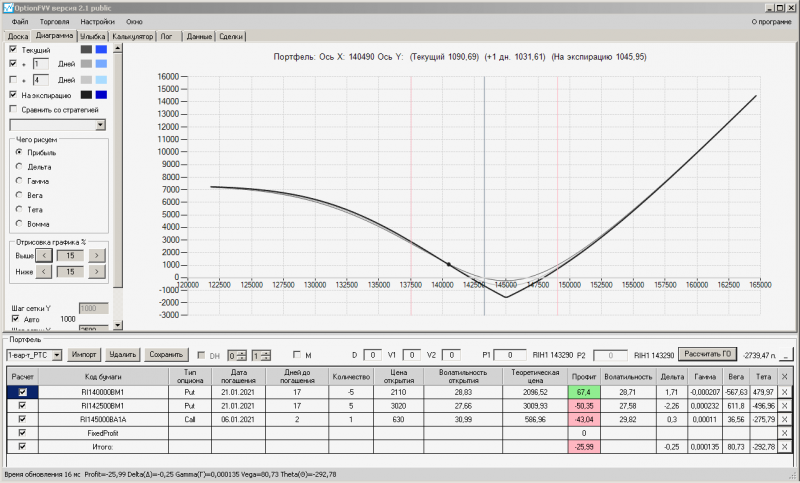Decrease the Выше percentage with the left arrow
Image resolution: width=800 pixels, height=483 pixels.
point(44,256)
